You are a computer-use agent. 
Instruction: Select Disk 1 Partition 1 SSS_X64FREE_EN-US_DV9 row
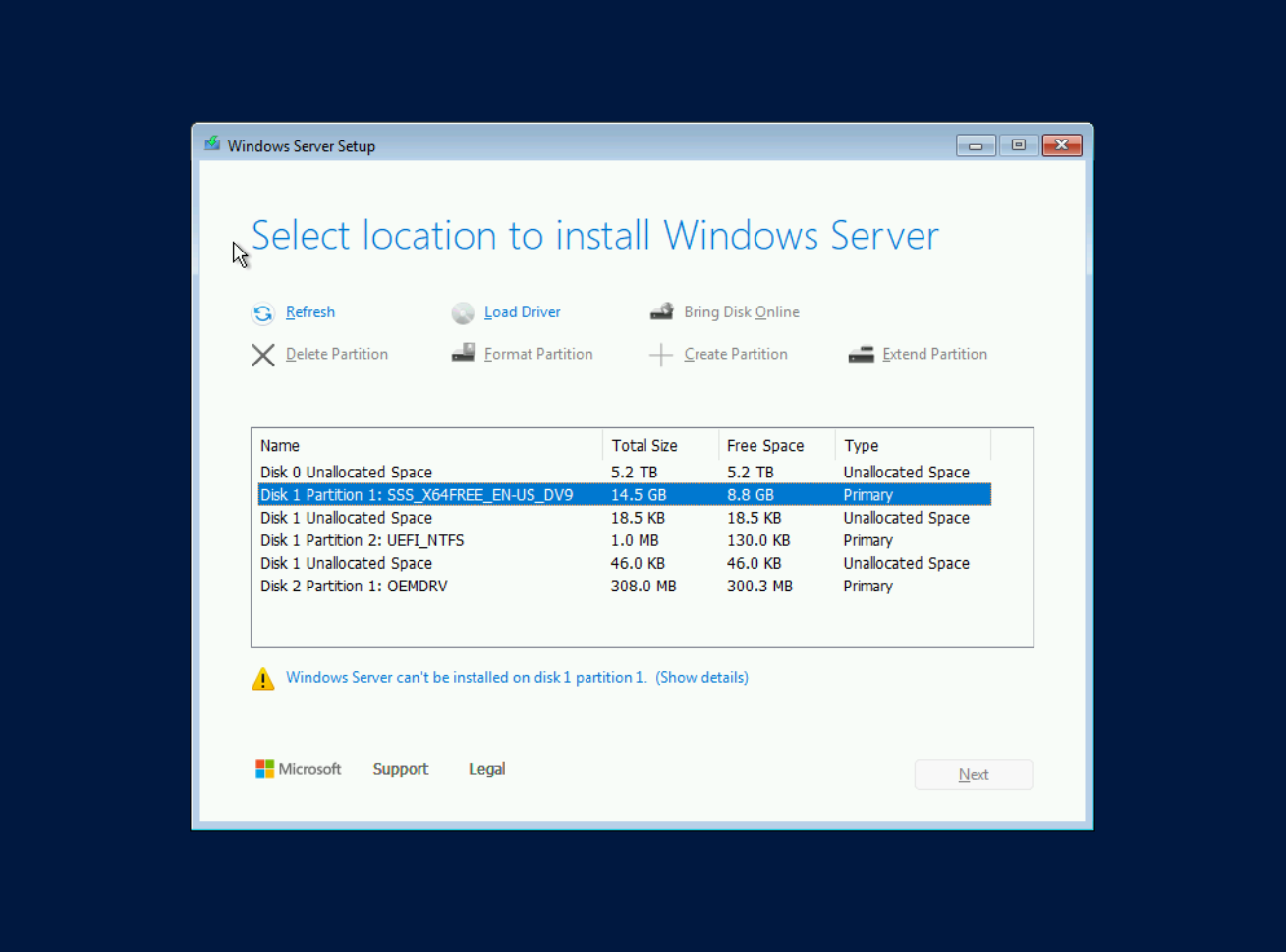(624, 495)
